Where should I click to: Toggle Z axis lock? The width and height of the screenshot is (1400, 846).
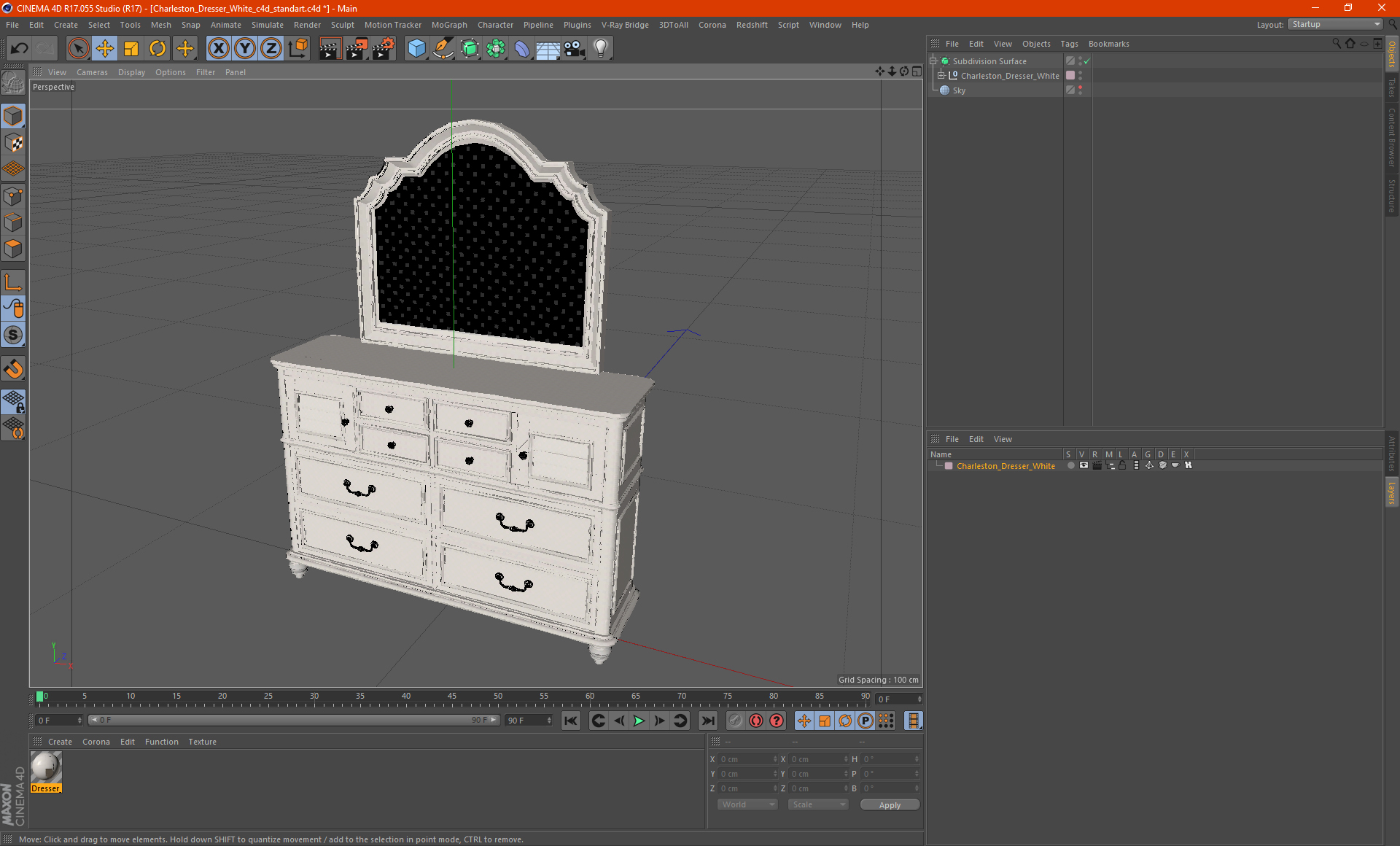(271, 49)
